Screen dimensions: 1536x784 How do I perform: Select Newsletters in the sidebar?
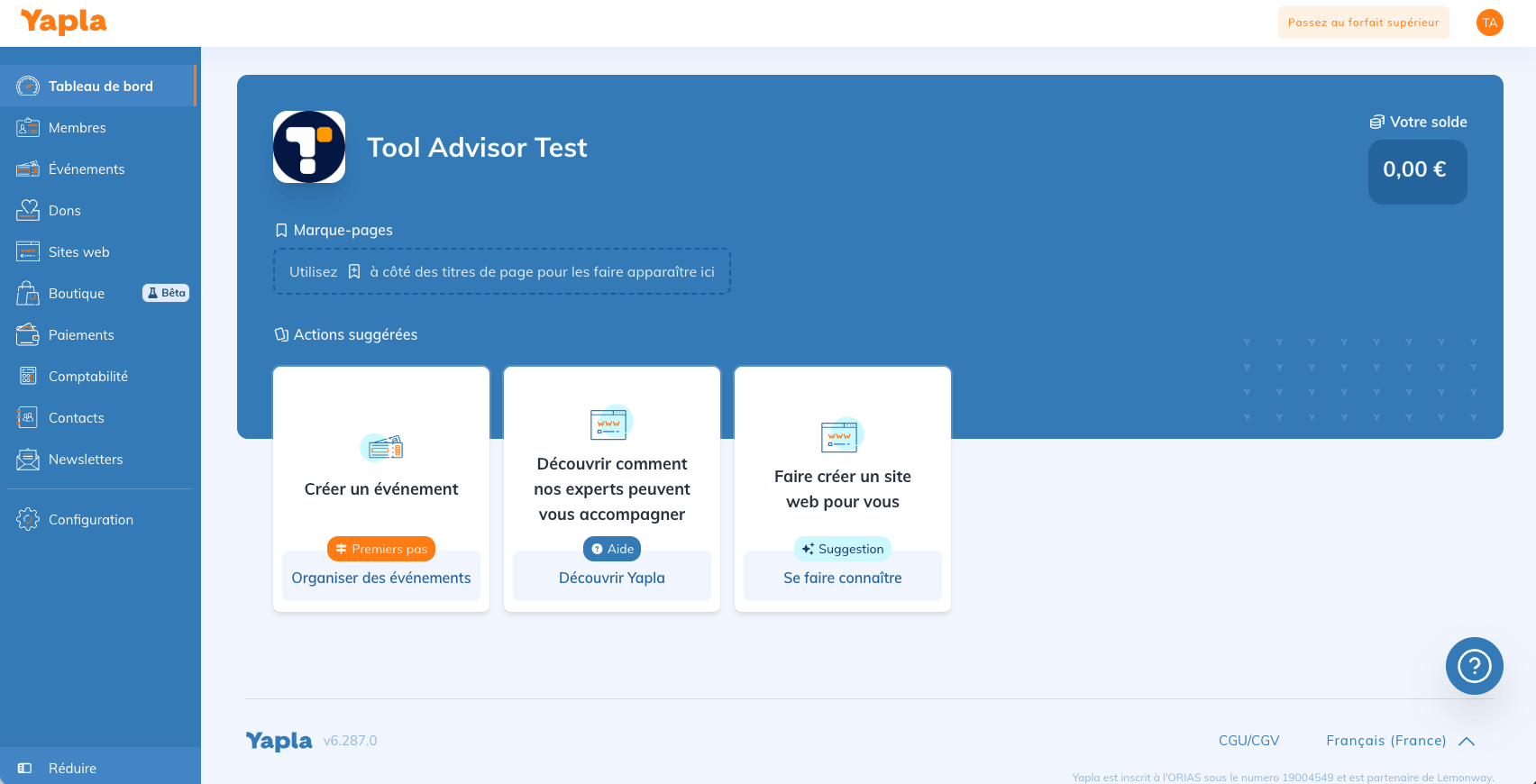coord(98,459)
